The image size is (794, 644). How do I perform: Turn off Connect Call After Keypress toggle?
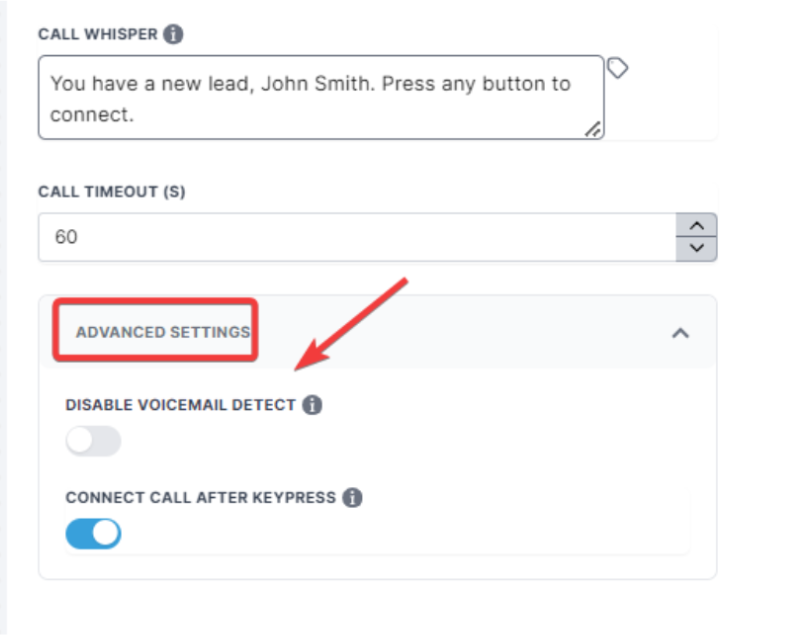coord(93,533)
